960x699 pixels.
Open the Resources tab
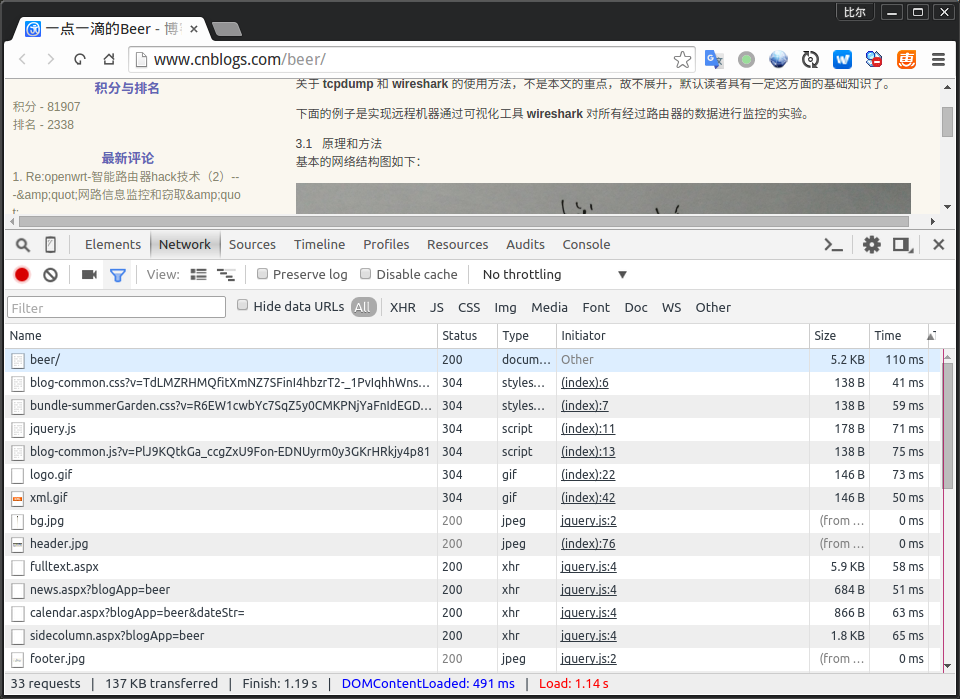(x=457, y=245)
